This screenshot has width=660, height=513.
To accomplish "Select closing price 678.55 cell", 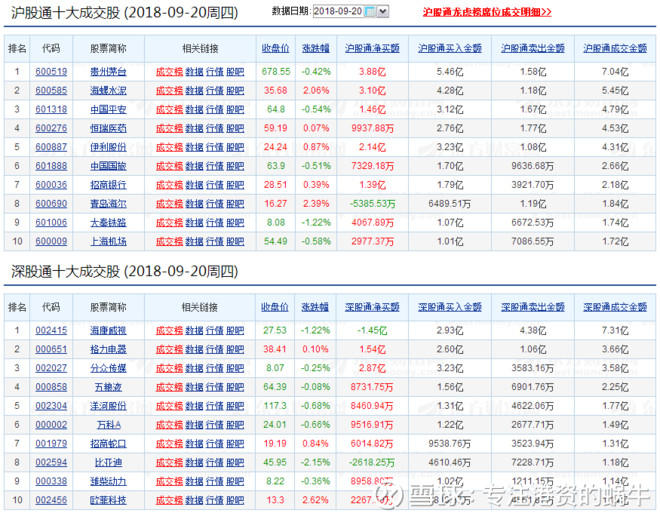I will (x=276, y=72).
